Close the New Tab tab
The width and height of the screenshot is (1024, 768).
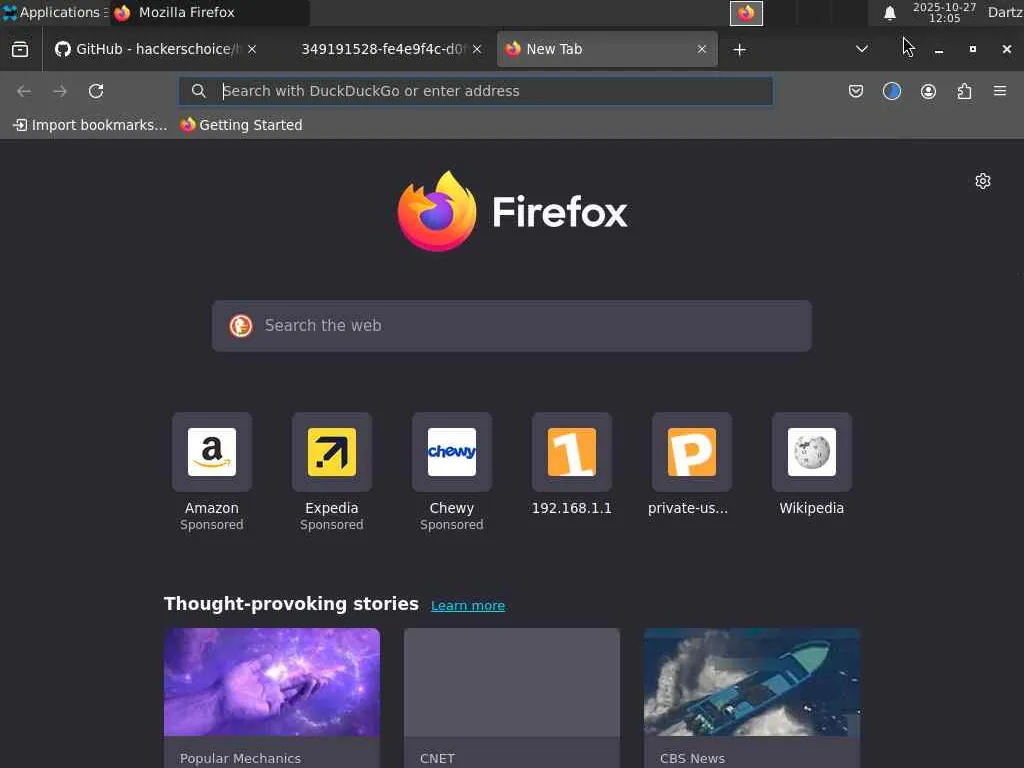702,50
